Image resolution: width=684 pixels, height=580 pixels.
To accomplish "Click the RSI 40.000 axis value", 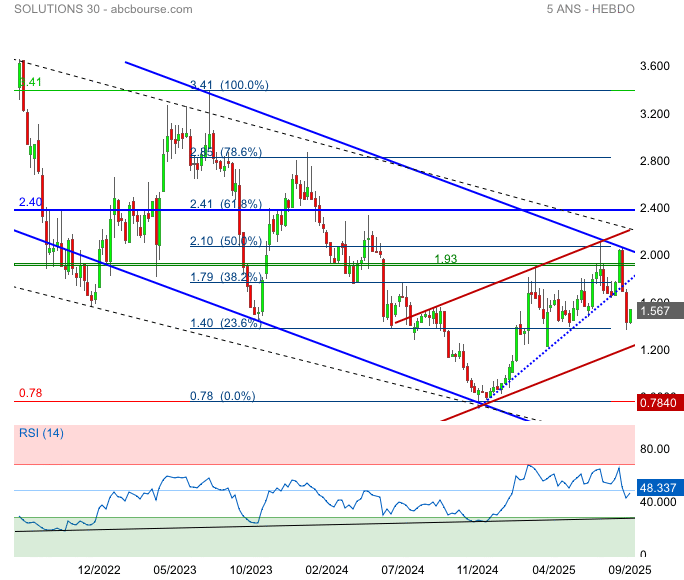I will click(x=658, y=502).
